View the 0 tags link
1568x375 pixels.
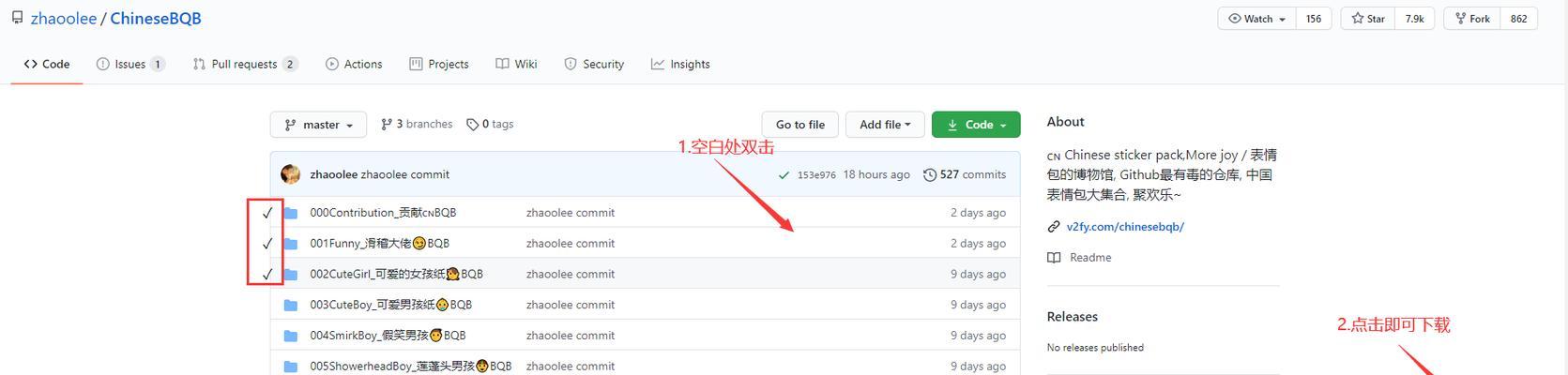490,124
